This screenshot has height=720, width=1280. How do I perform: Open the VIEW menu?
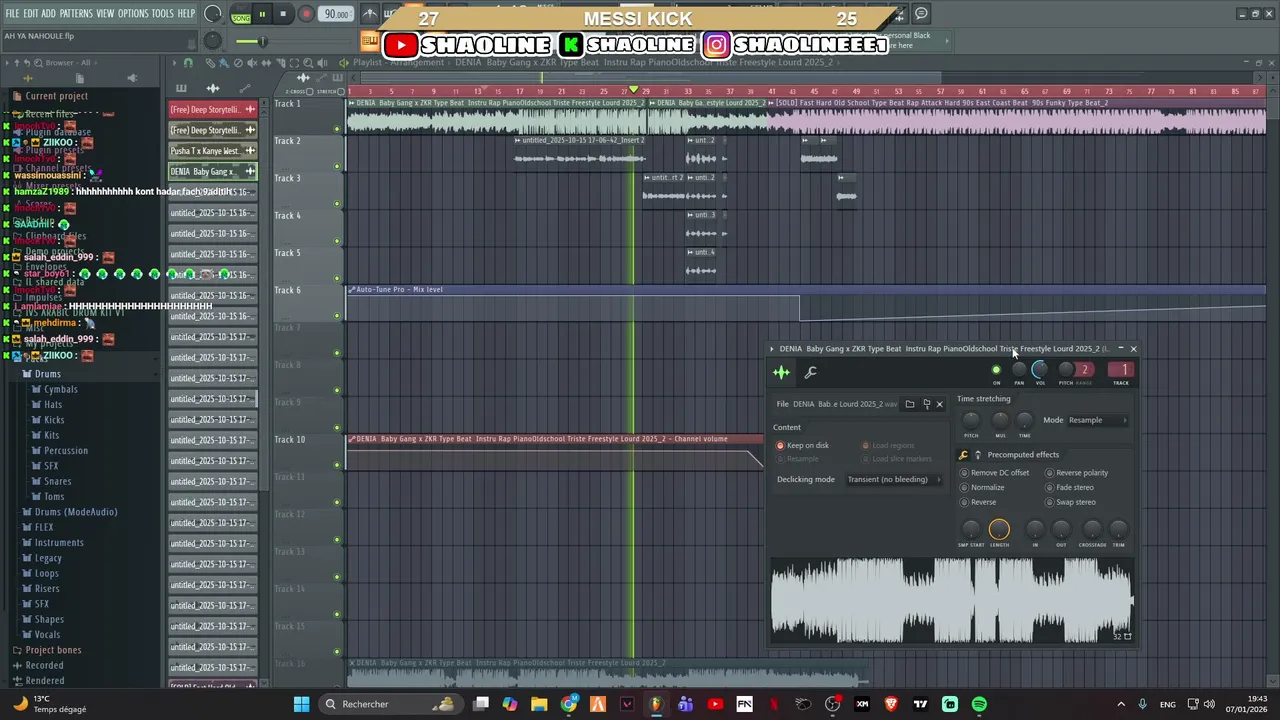pos(105,13)
